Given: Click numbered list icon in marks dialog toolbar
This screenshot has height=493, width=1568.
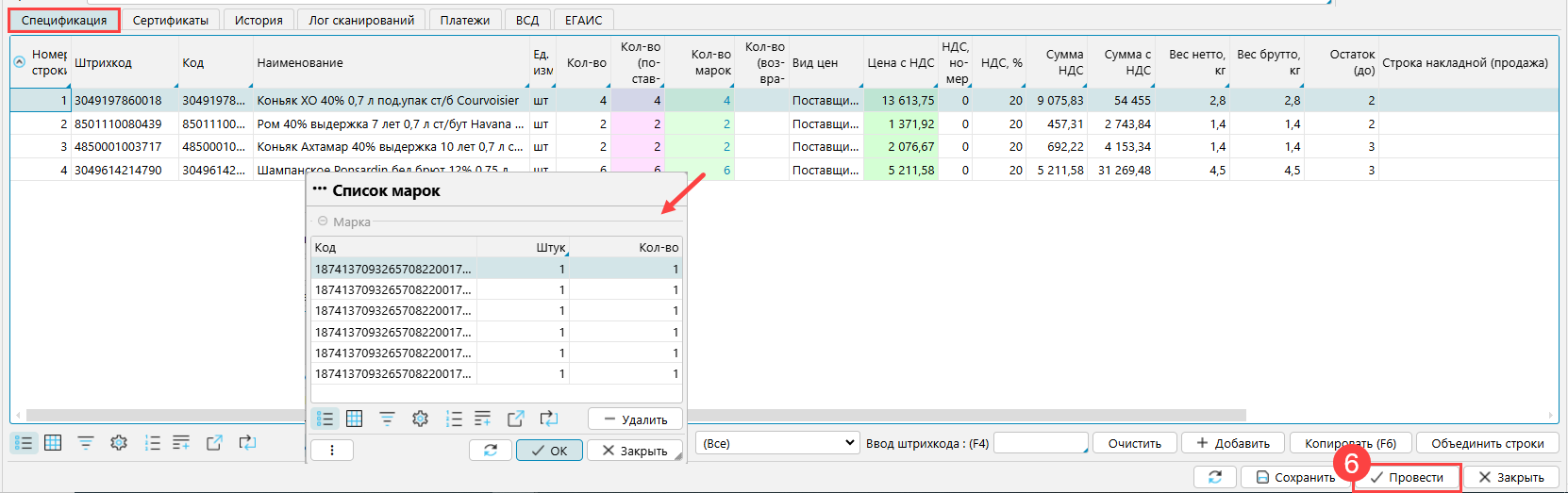Looking at the screenshot, I should (x=454, y=419).
